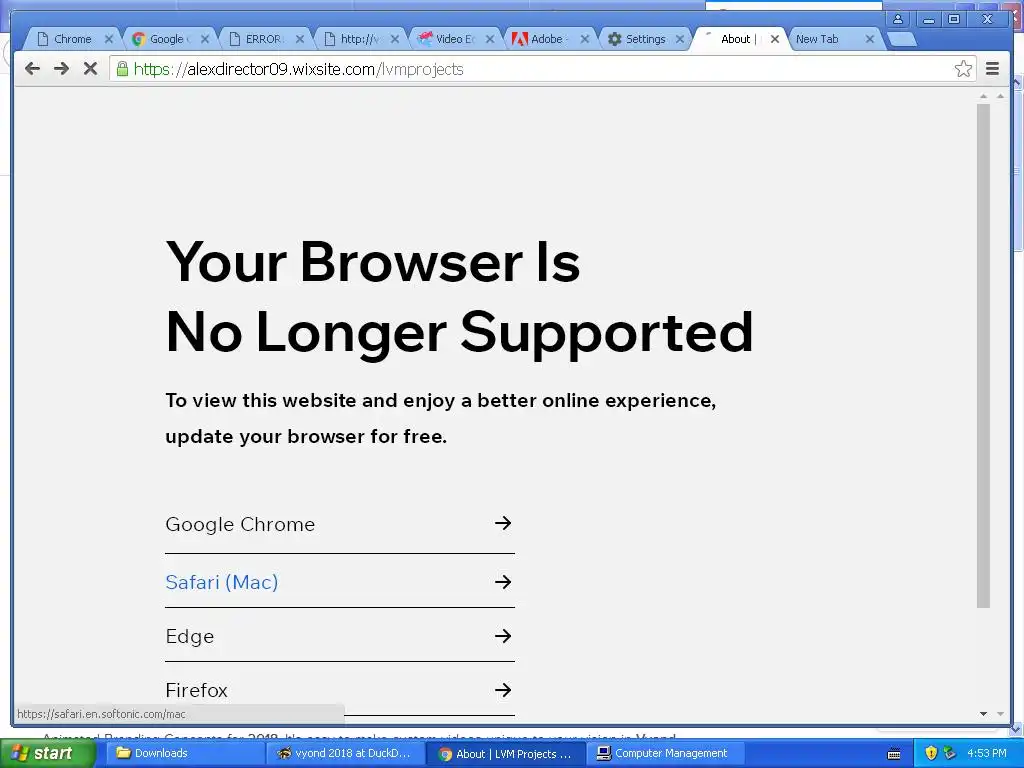This screenshot has width=1024, height=768.
Task: Open a new tab with the new-tab button
Action: (x=902, y=39)
